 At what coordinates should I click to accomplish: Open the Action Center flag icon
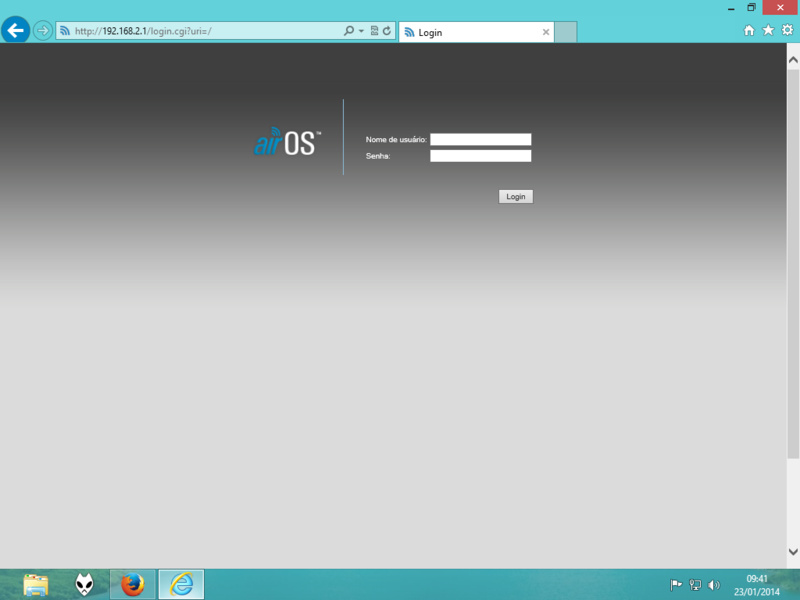676,585
